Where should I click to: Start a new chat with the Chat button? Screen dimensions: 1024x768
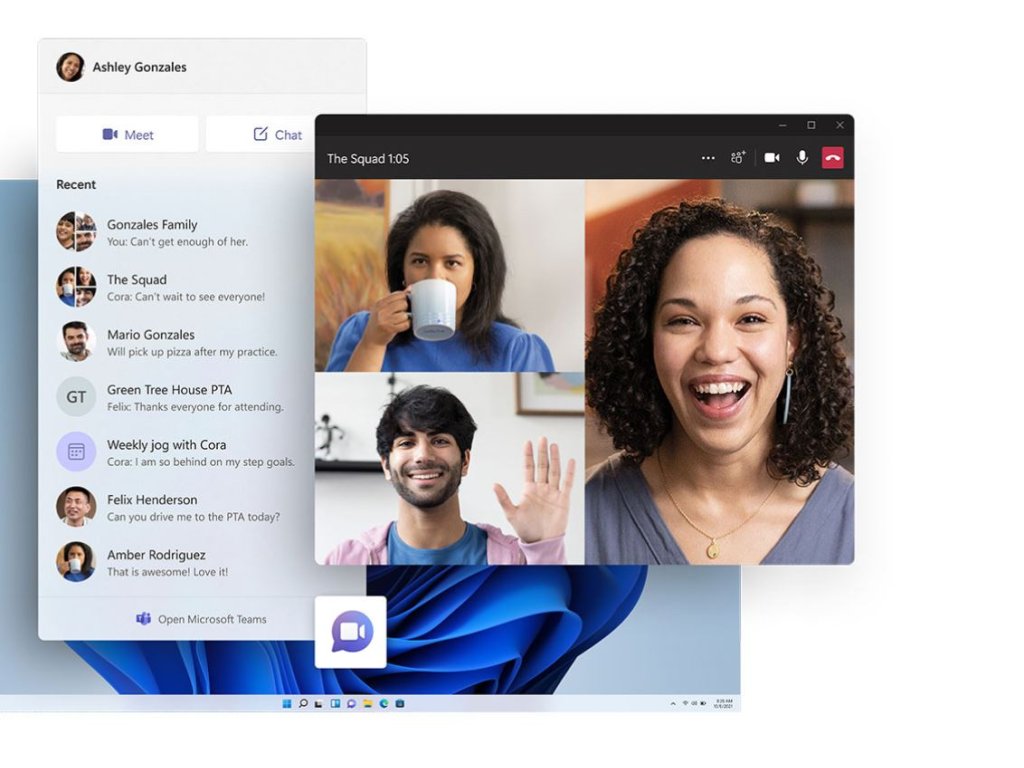point(277,135)
